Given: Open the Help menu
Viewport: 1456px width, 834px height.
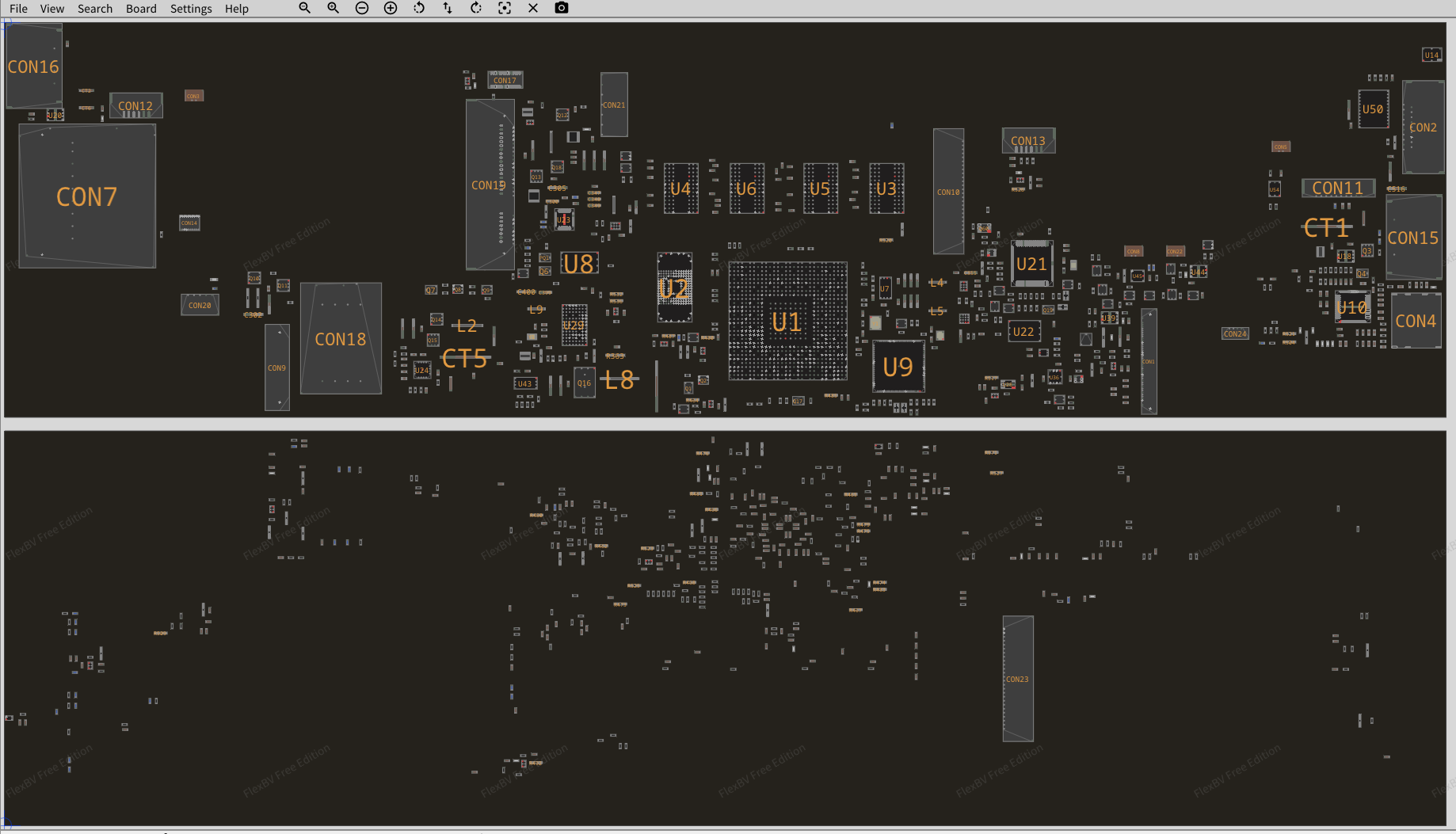Looking at the screenshot, I should coord(237,9).
